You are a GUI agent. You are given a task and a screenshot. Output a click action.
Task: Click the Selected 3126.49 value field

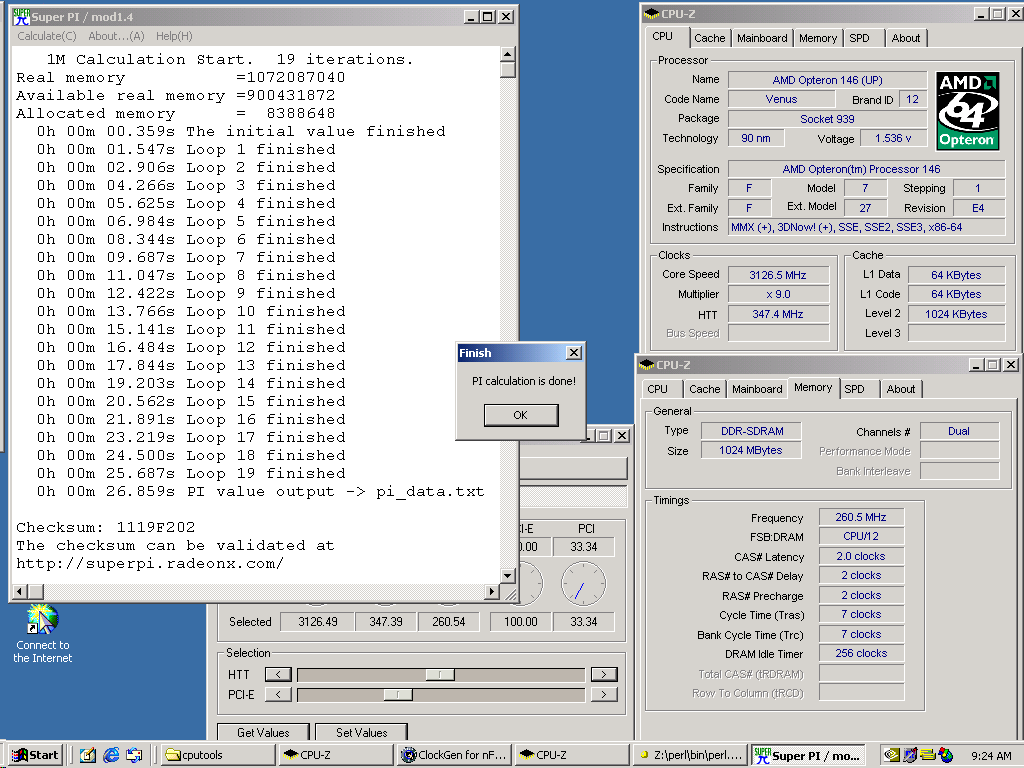[317, 622]
